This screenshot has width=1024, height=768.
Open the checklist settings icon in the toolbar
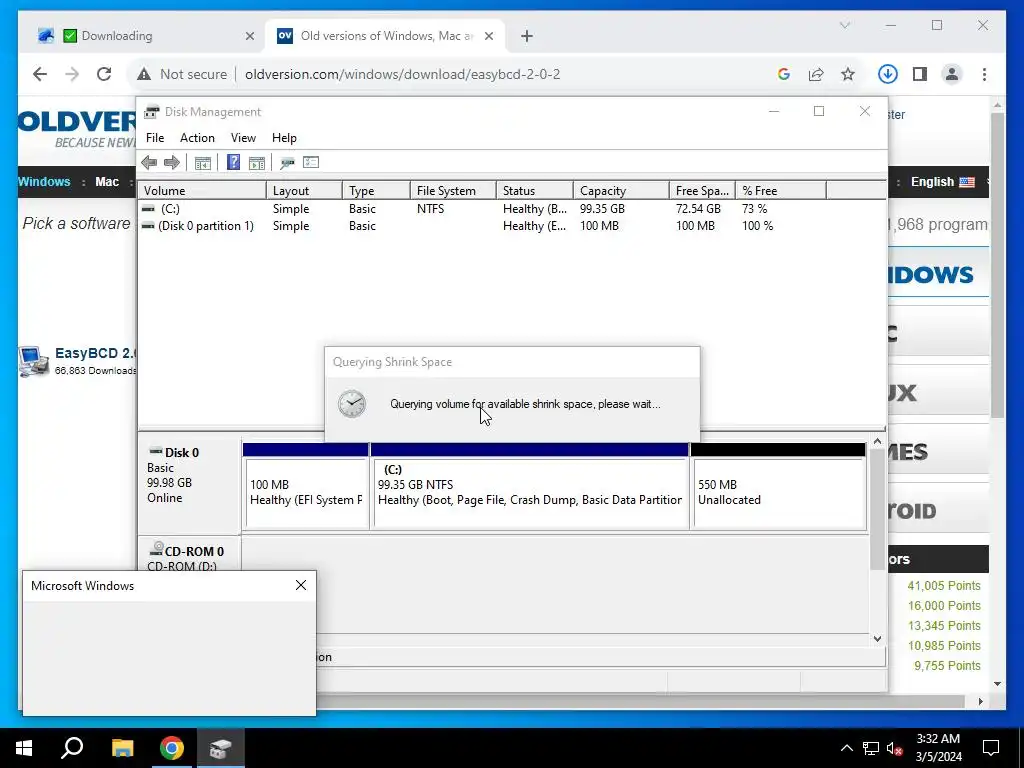coord(311,163)
